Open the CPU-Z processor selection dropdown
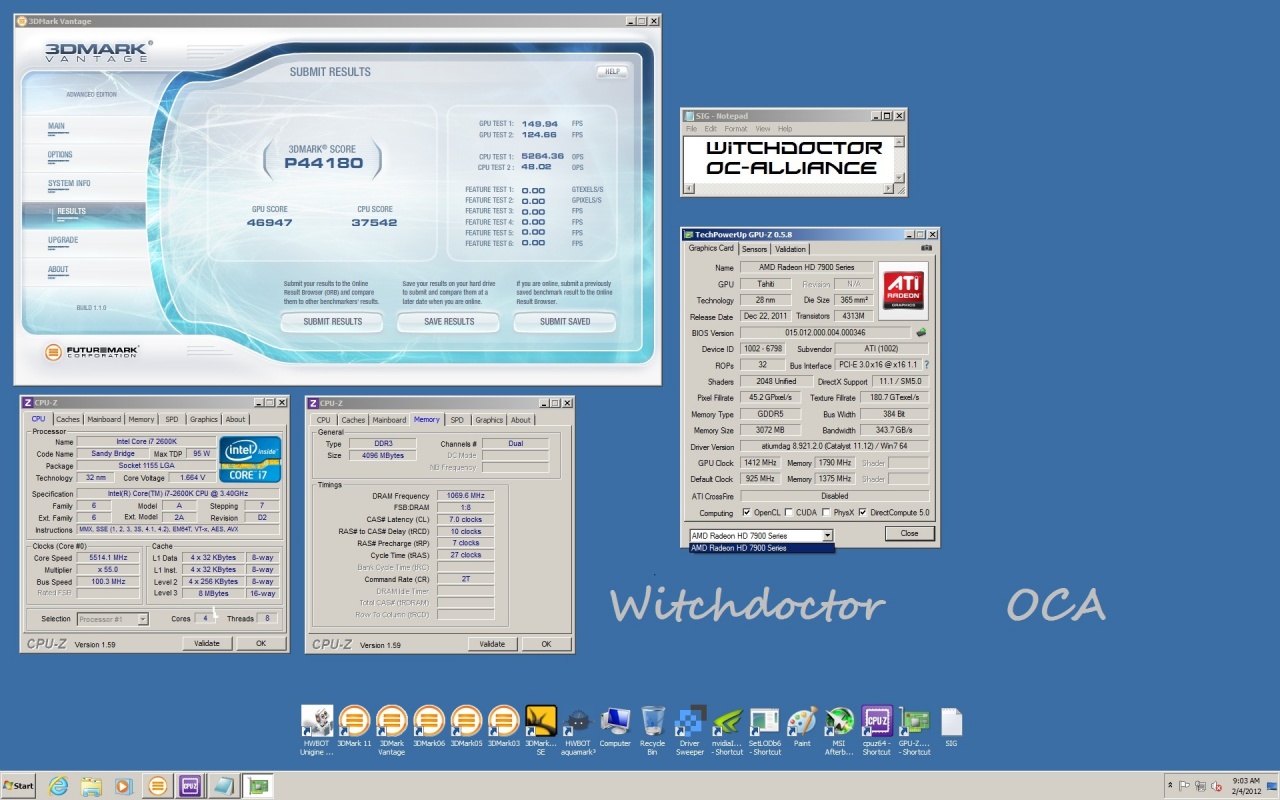 [x=143, y=619]
